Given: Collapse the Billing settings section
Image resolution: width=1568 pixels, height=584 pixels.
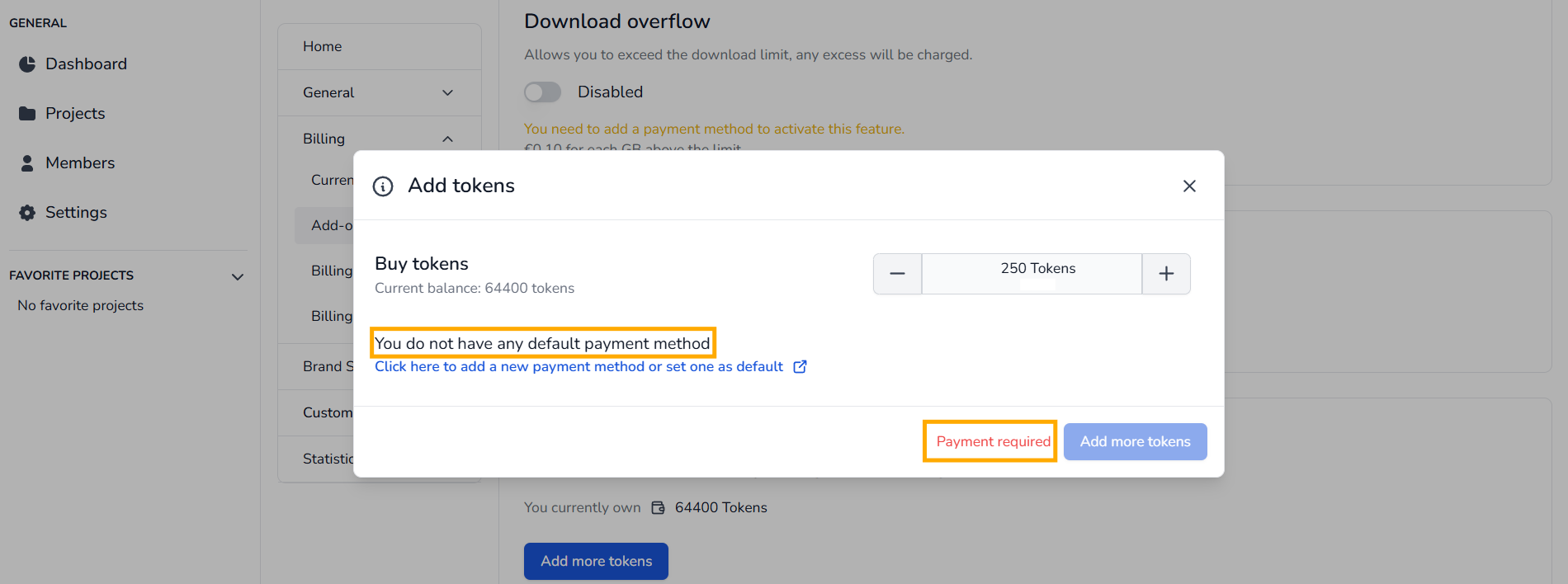Looking at the screenshot, I should point(447,139).
